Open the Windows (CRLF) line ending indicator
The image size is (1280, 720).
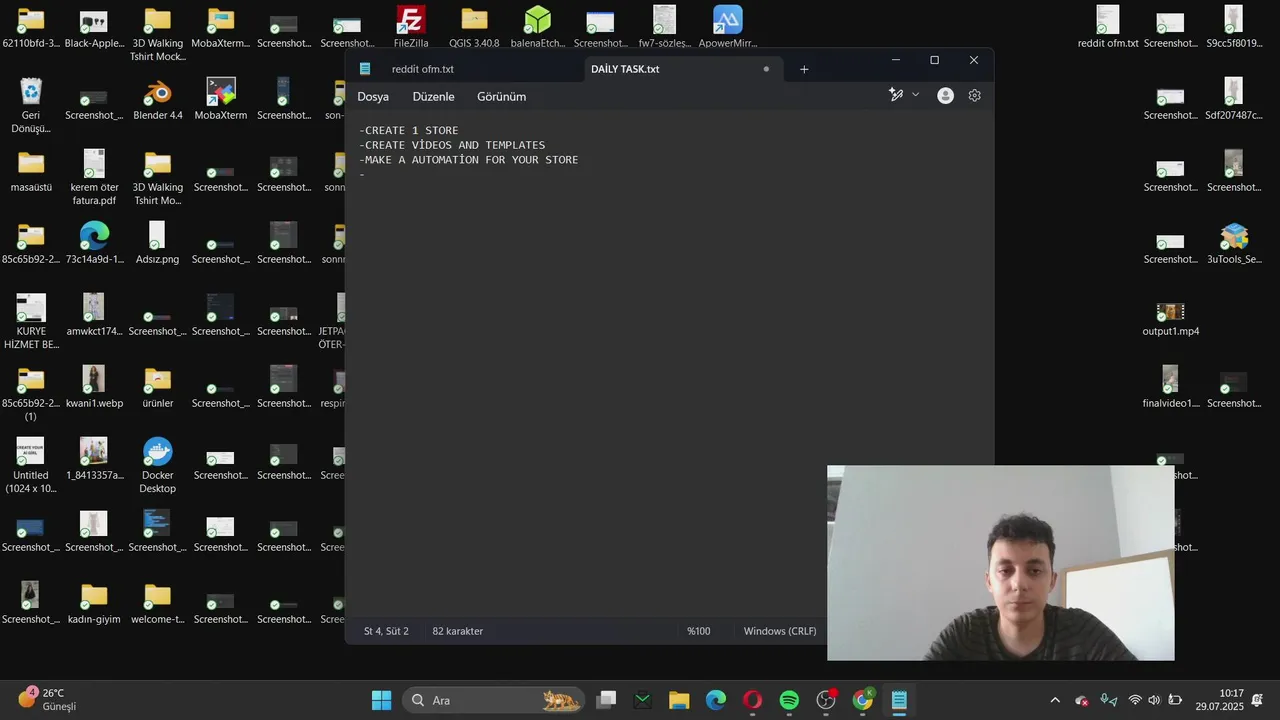tap(780, 631)
